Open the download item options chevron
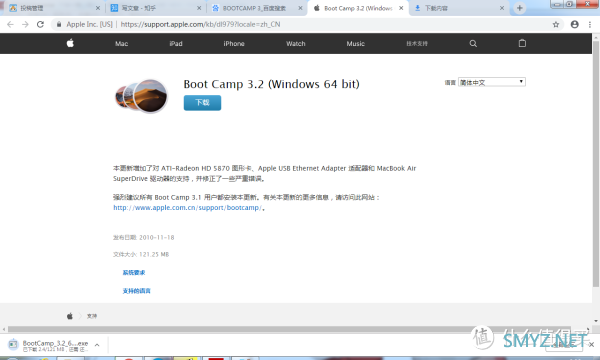The image size is (600, 360). (97, 345)
